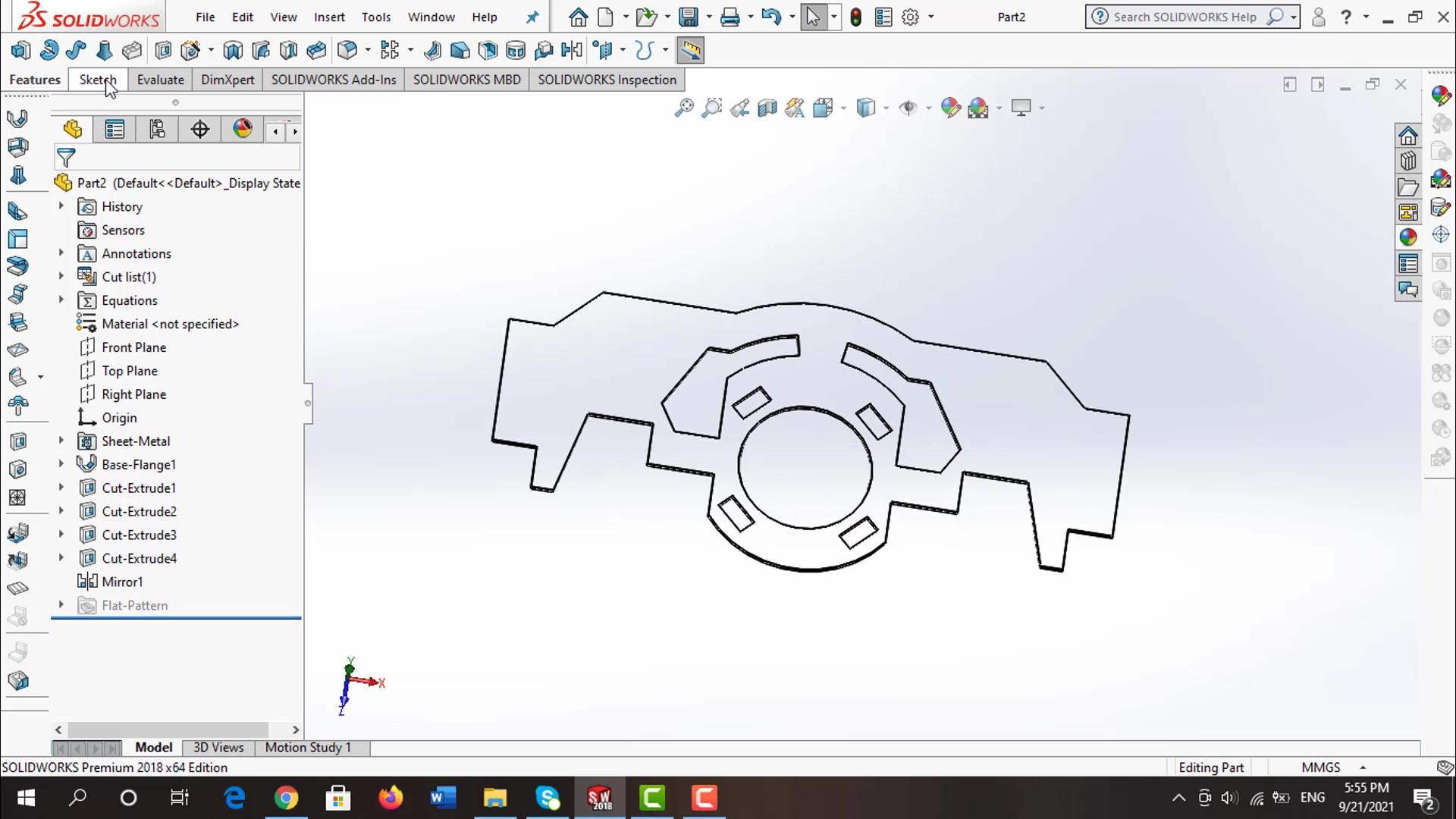Click the DisplayManager color ball icon

[x=243, y=129]
